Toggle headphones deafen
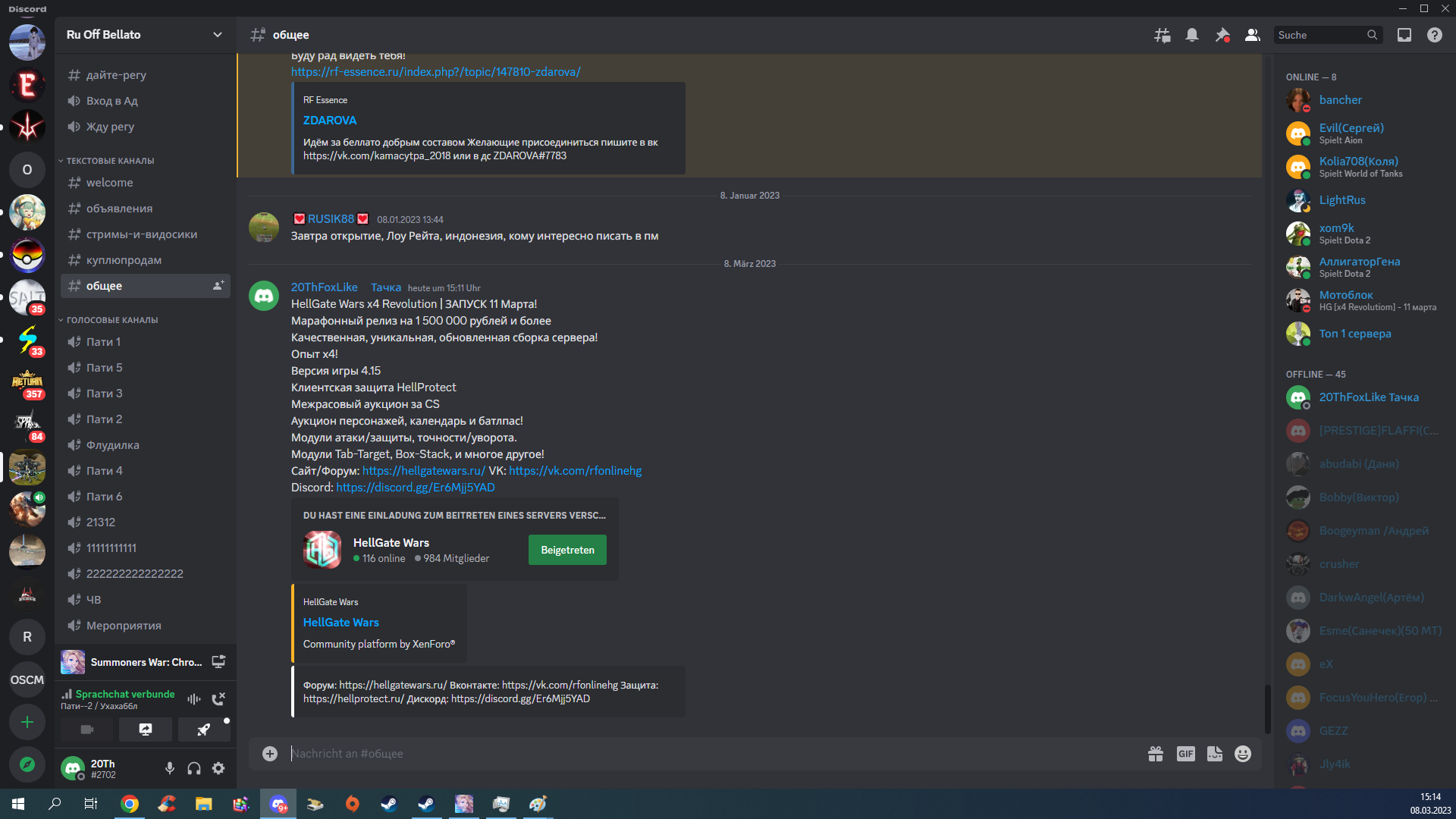Image resolution: width=1456 pixels, height=819 pixels. (194, 768)
